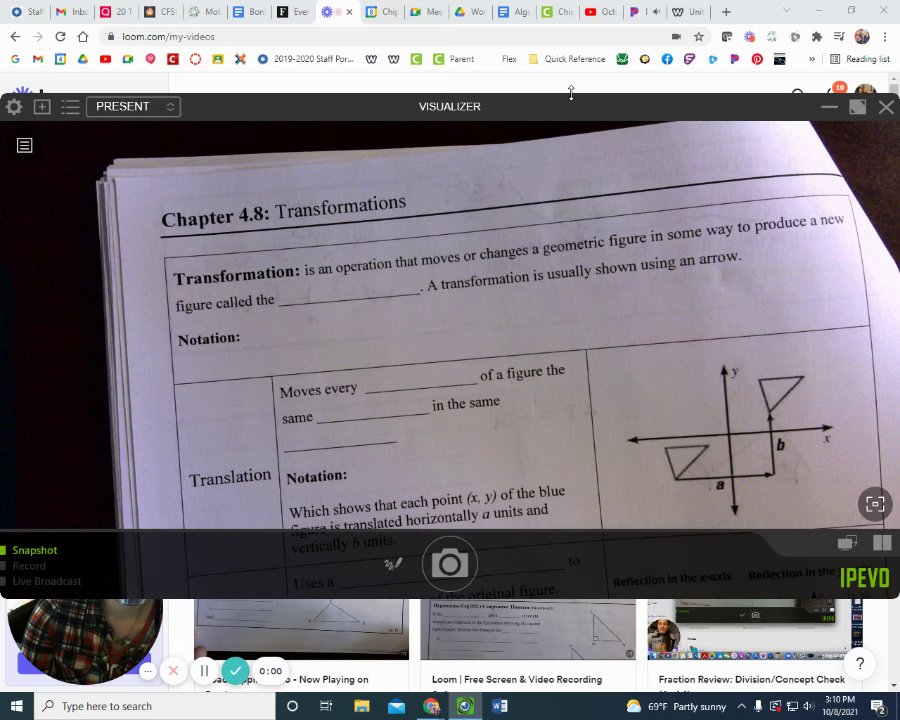This screenshot has height=720, width=900.
Task: Click the Loom recording timer 0:00
Action: (270, 671)
